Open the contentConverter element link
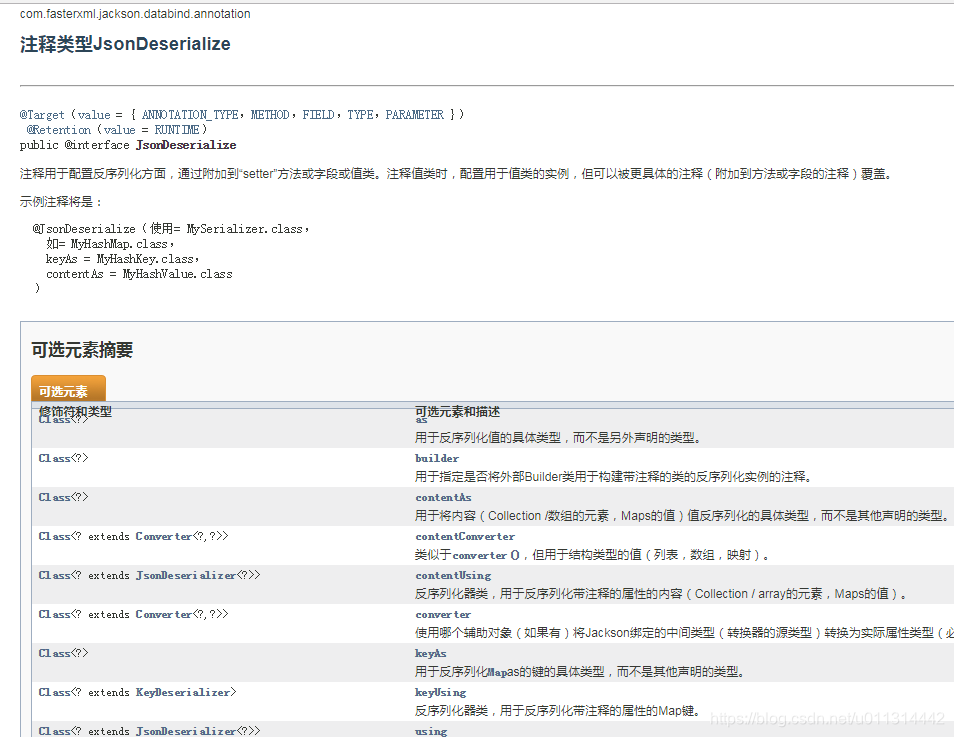954x737 pixels. tap(465, 536)
